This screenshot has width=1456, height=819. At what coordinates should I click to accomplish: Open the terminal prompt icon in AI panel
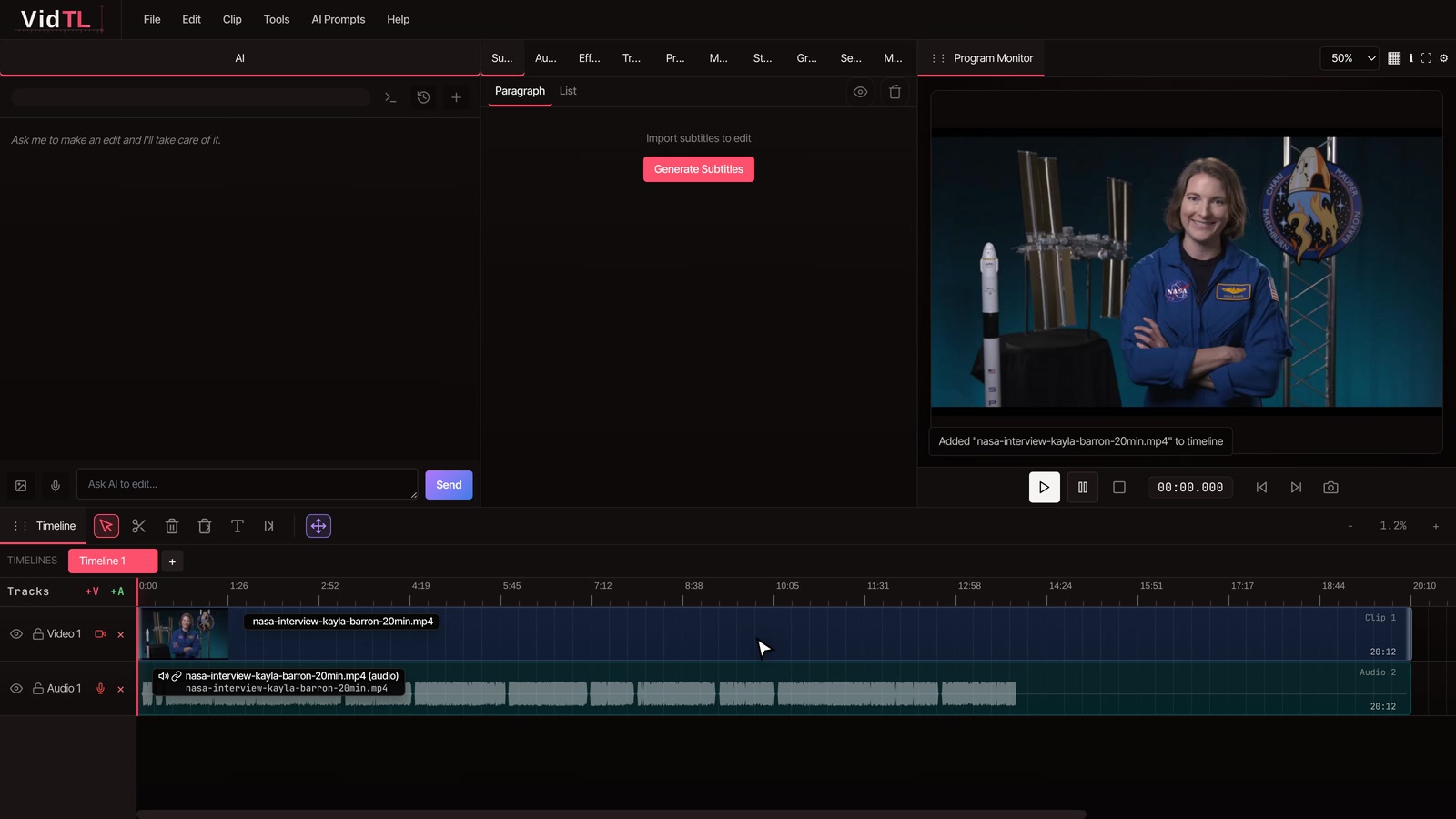pyautogui.click(x=390, y=97)
